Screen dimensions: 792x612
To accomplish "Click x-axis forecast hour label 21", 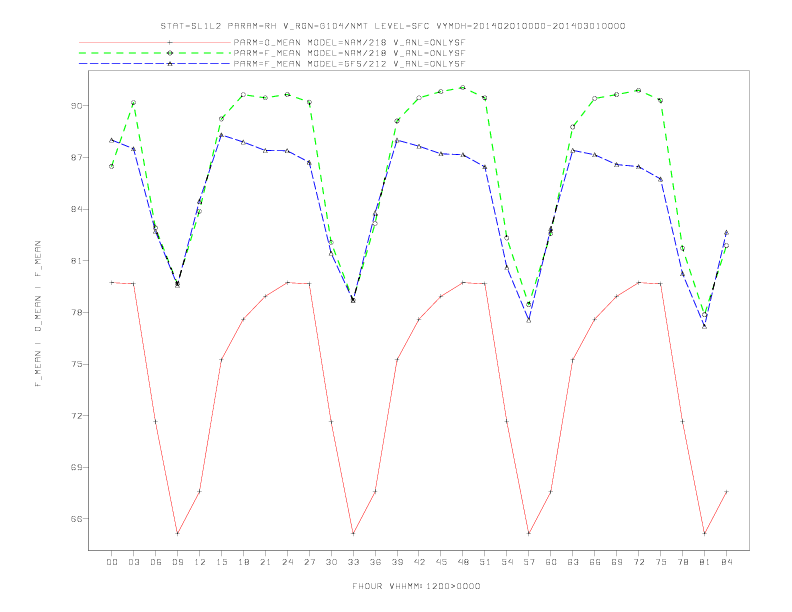I will pos(265,562).
